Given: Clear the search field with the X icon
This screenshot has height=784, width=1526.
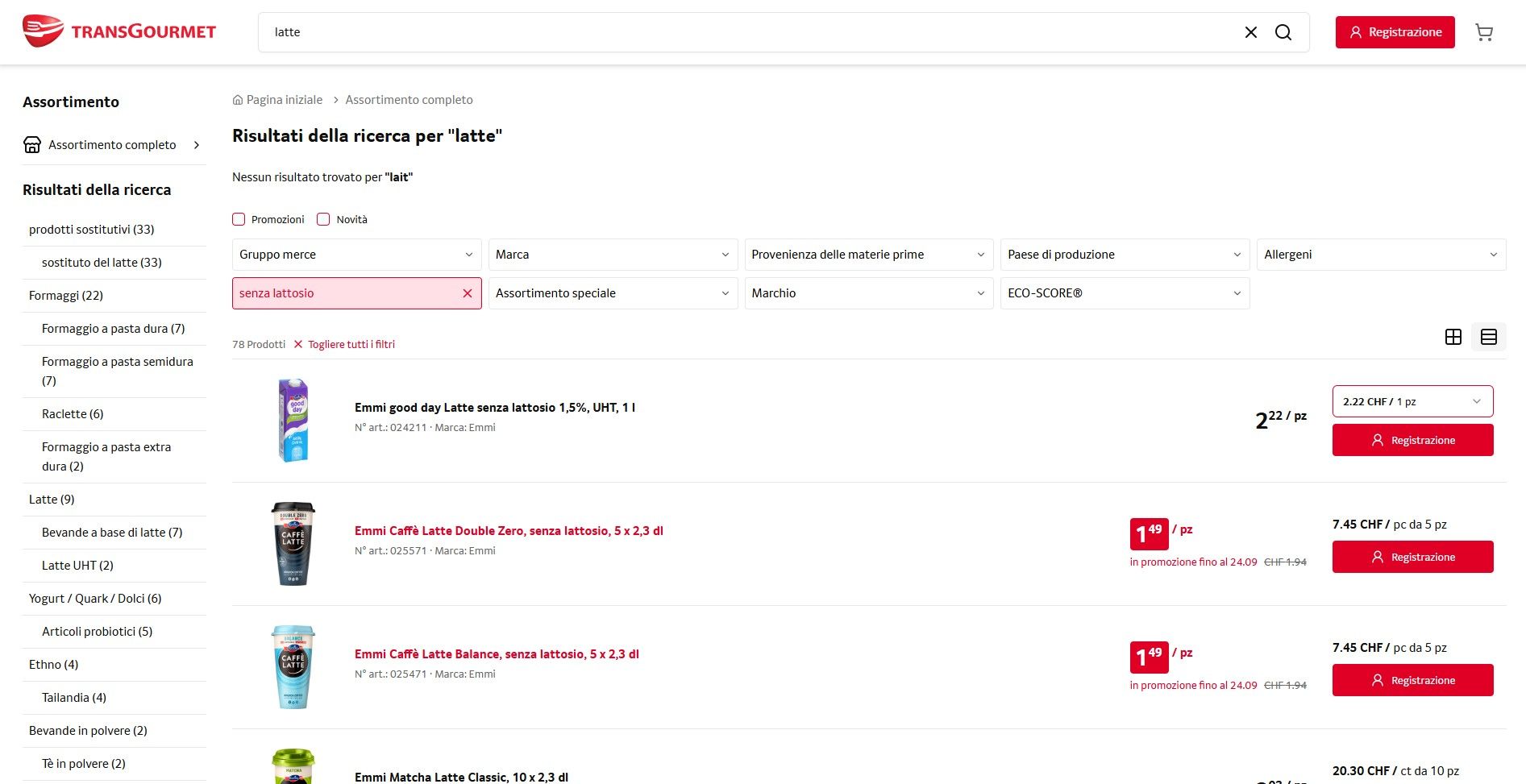Looking at the screenshot, I should (1251, 32).
